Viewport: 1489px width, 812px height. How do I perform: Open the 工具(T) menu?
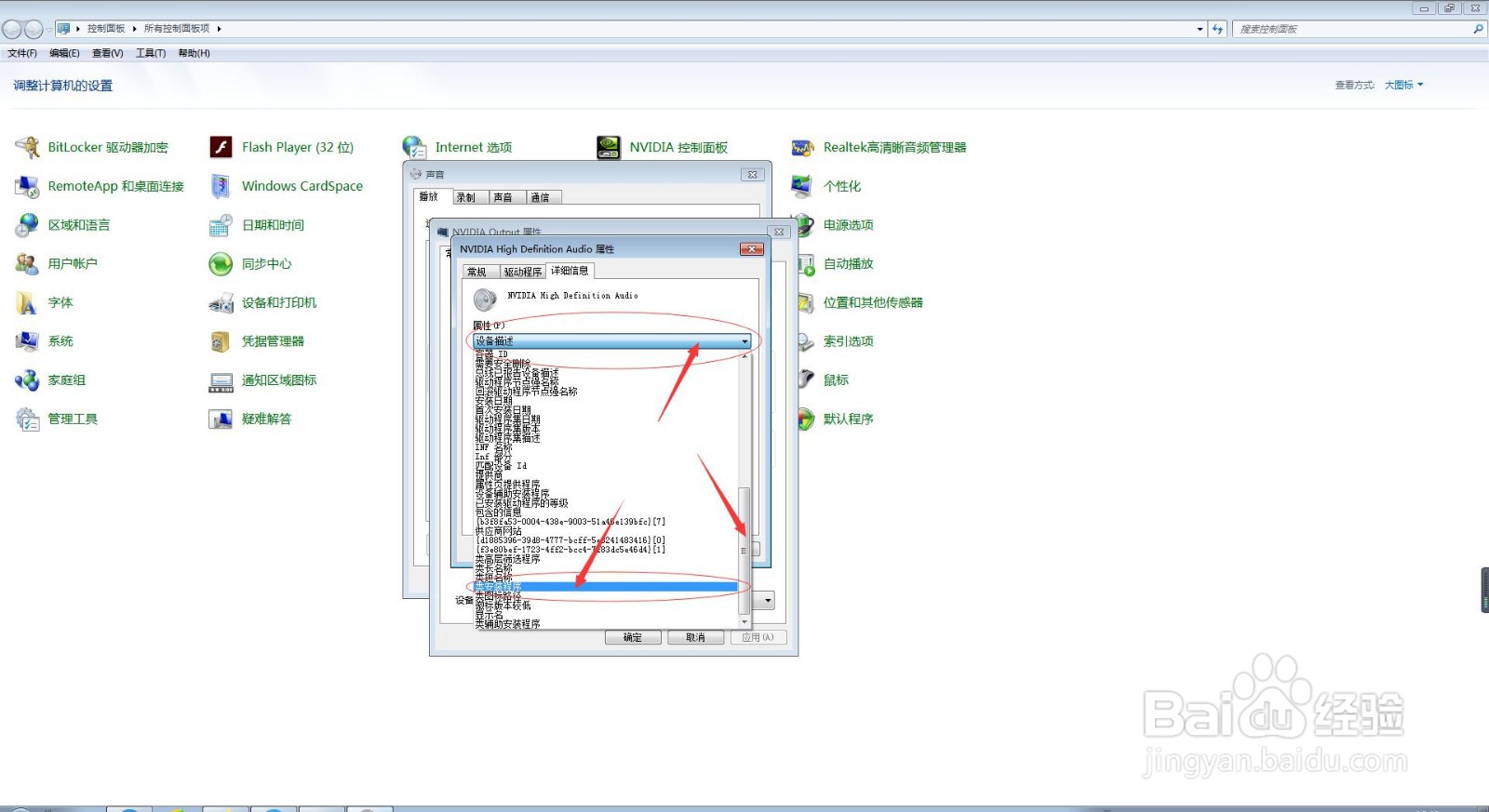pyautogui.click(x=151, y=53)
